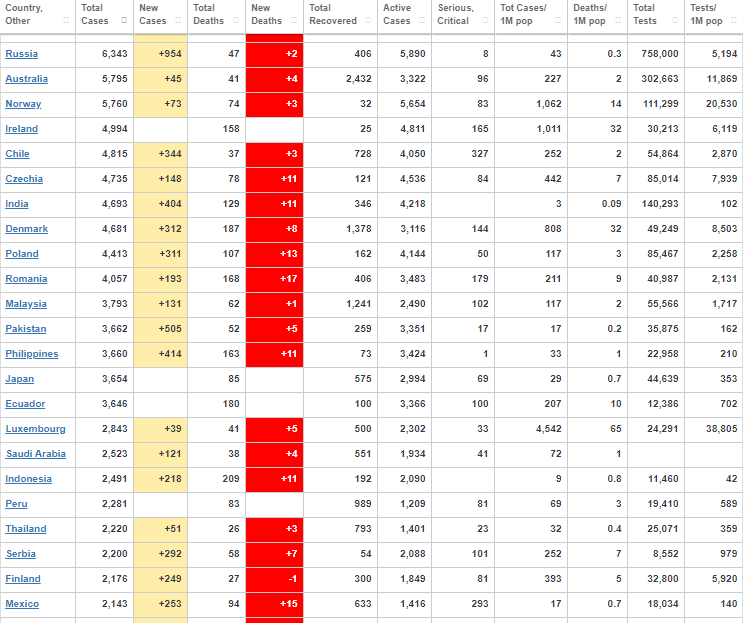Image resolution: width=744 pixels, height=623 pixels.
Task: Click Japan's total cases value 3,654
Action: pos(114,379)
